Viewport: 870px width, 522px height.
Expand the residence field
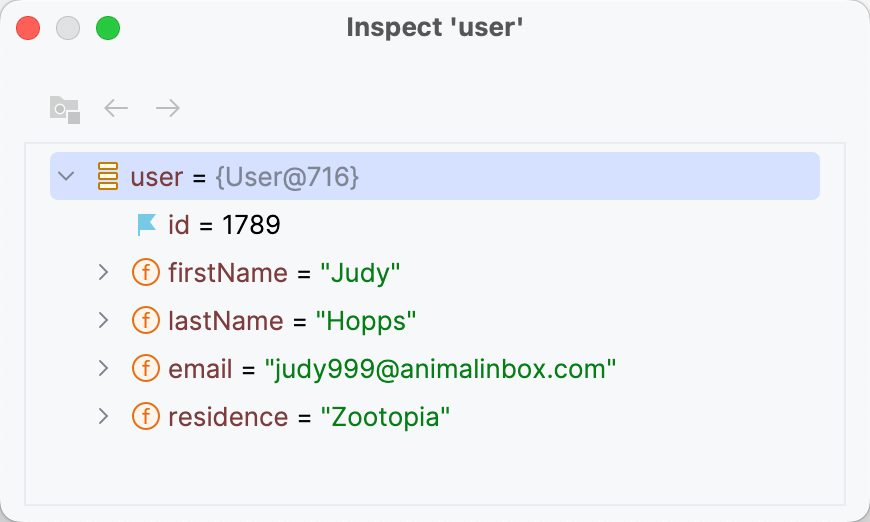pos(102,416)
